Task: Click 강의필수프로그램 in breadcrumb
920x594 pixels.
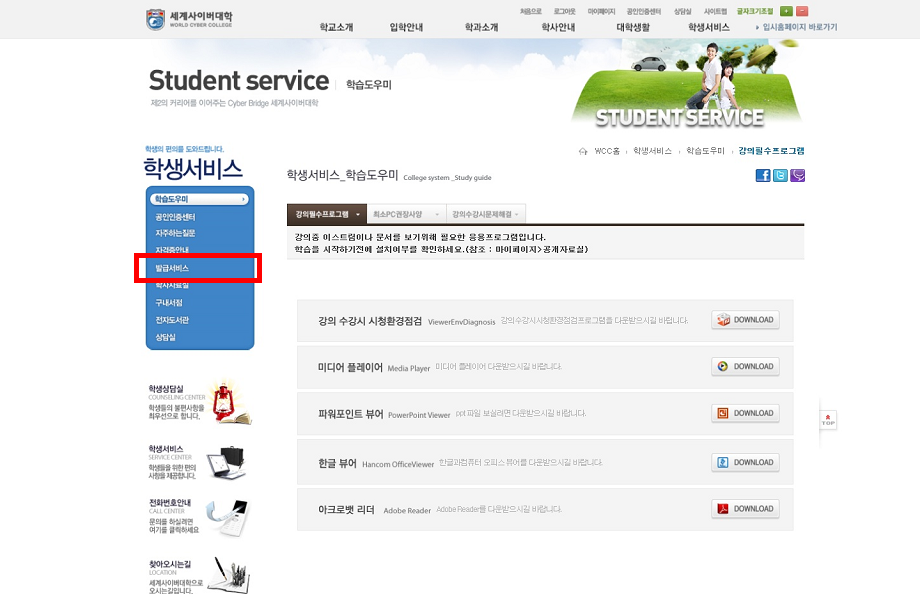Action: tap(771, 151)
